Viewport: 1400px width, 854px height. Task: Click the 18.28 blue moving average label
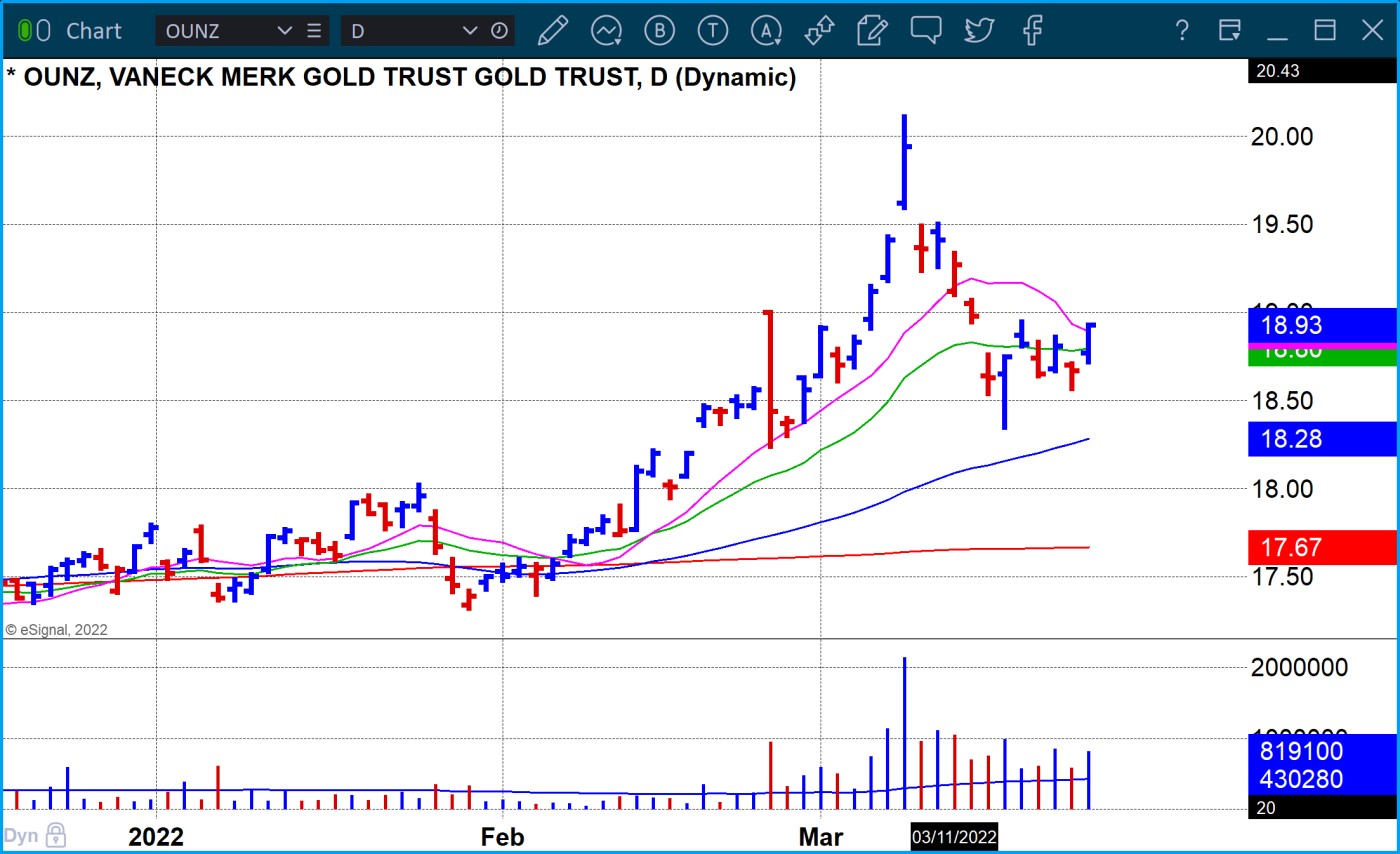point(1322,438)
